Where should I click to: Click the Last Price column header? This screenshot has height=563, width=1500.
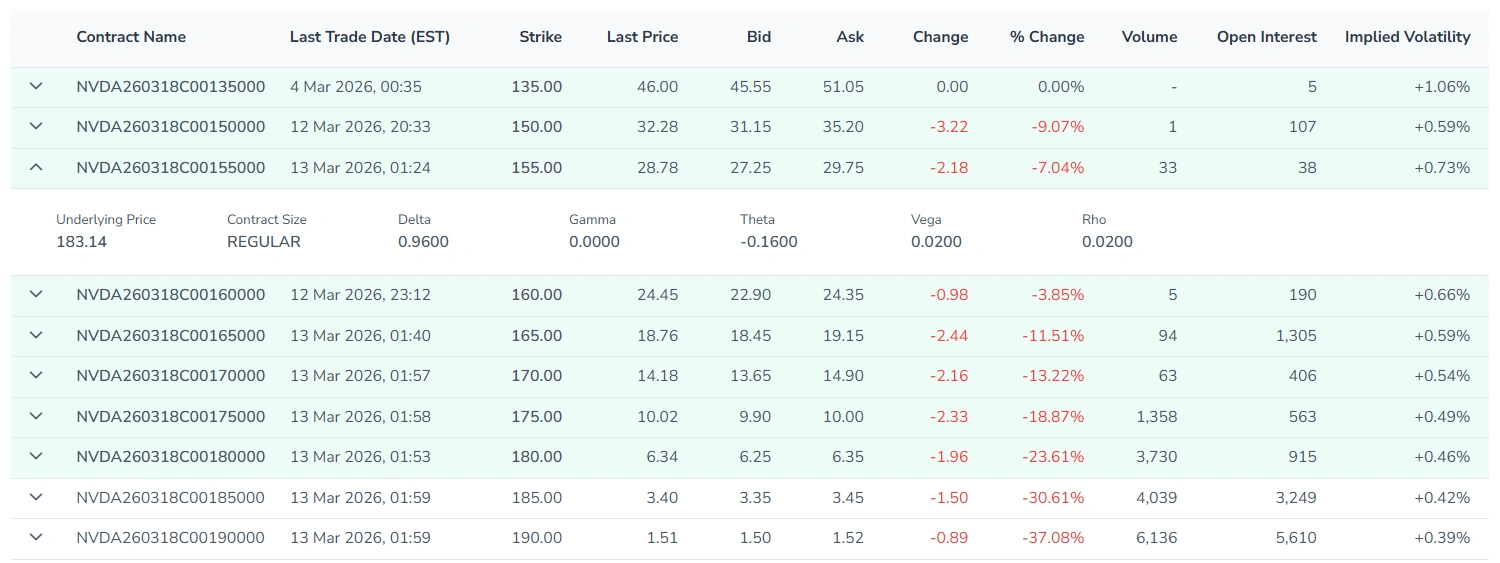point(643,37)
